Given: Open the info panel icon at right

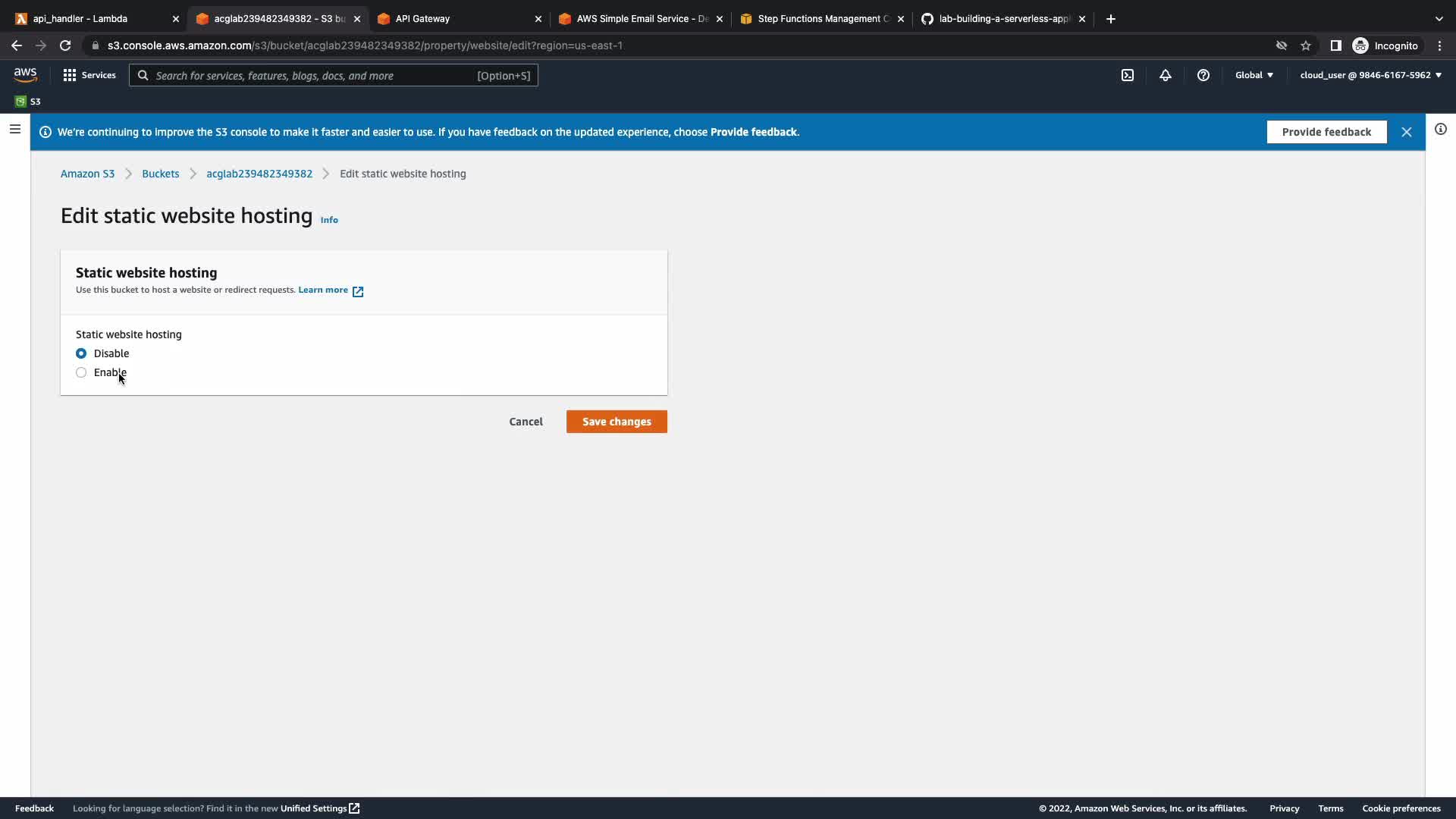Looking at the screenshot, I should click(1441, 130).
